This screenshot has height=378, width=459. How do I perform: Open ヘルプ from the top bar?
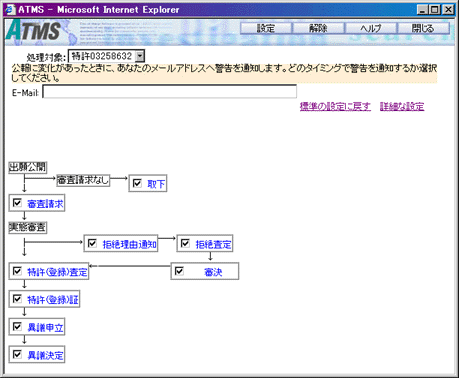[371, 28]
